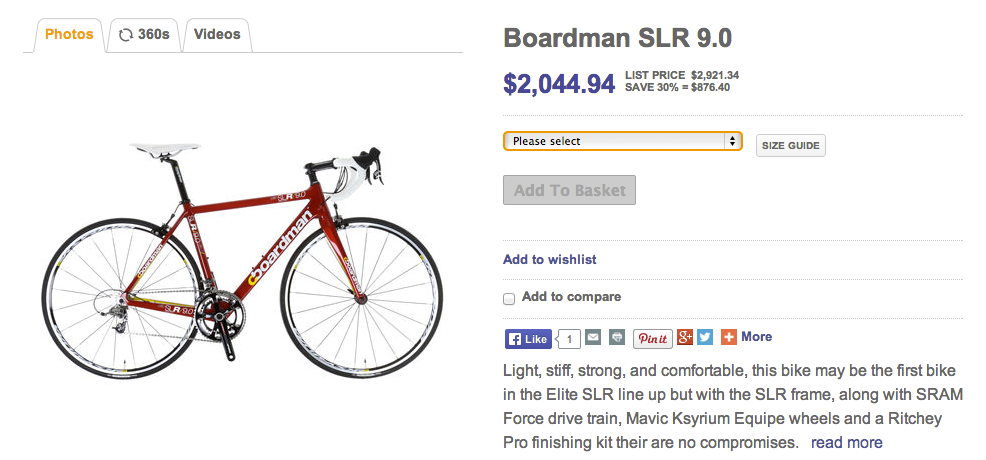Pin the bike with Pinterest's Pin it button
986x460 pixels.
point(652,338)
